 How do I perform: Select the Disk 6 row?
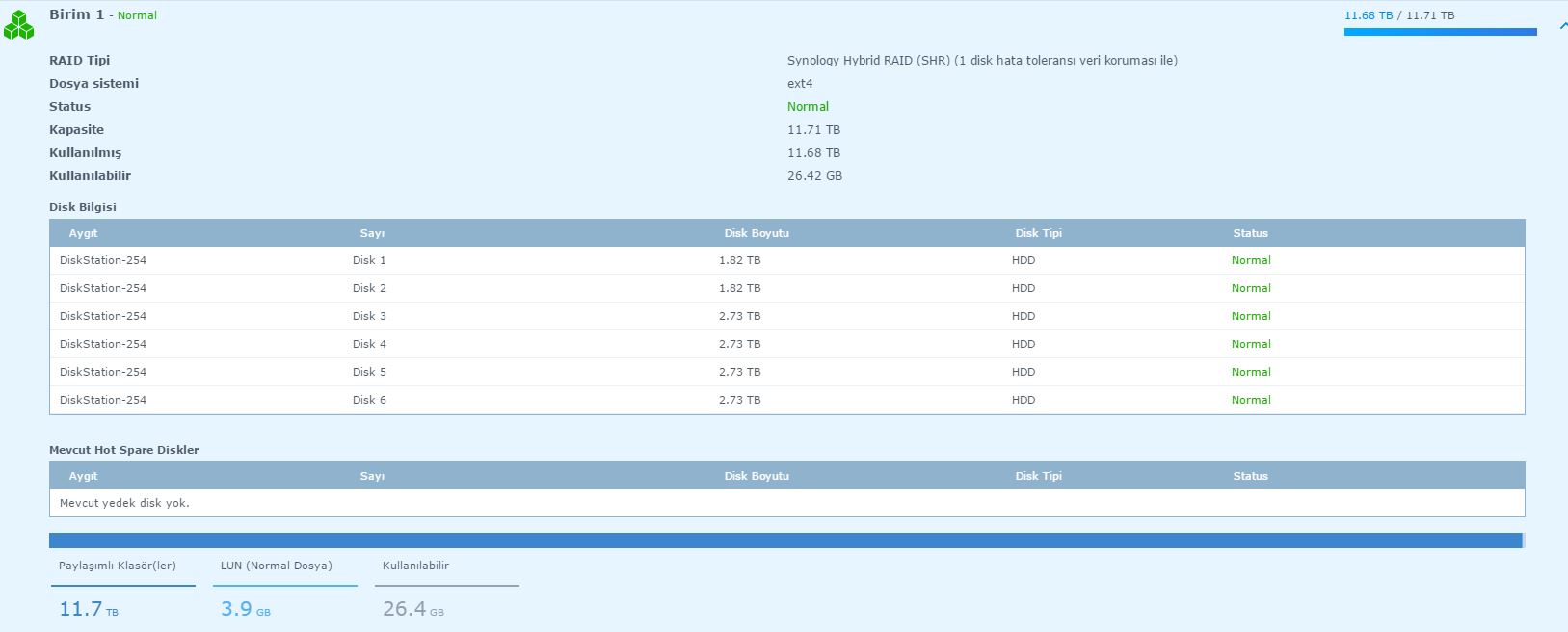786,400
